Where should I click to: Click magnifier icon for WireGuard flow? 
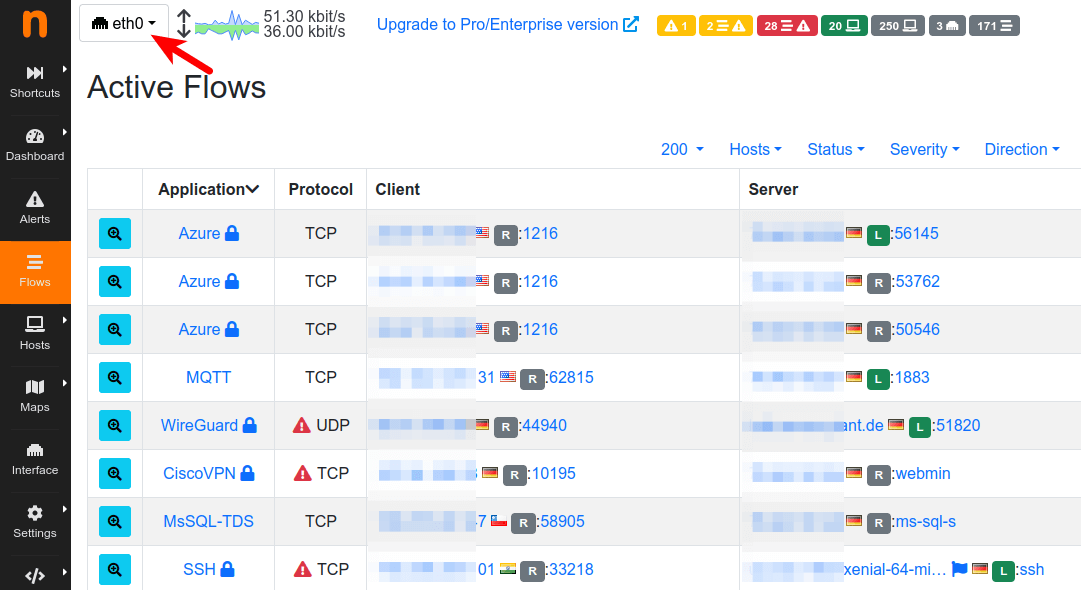(115, 426)
